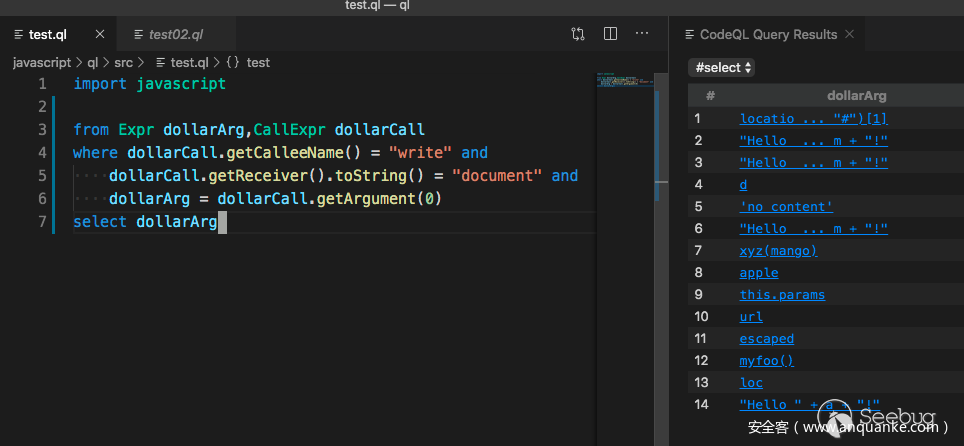Screen dimensions: 964x446
Task: Click the {} test symbol breadcrumb
Action: pos(248,62)
